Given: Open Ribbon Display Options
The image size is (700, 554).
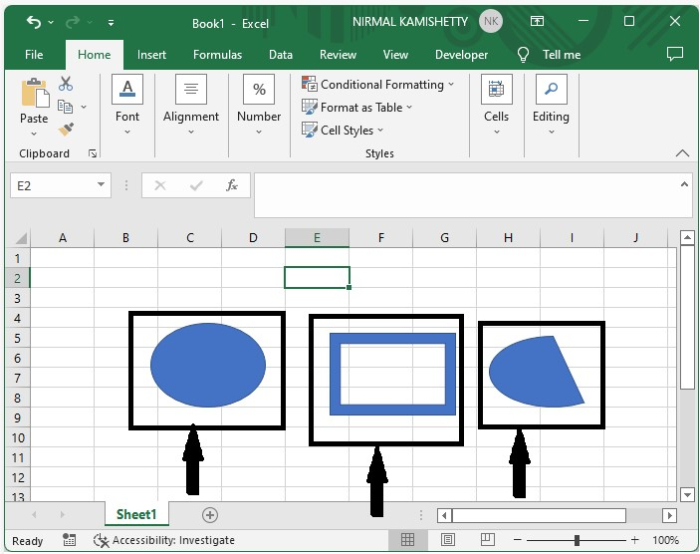Looking at the screenshot, I should [537, 21].
